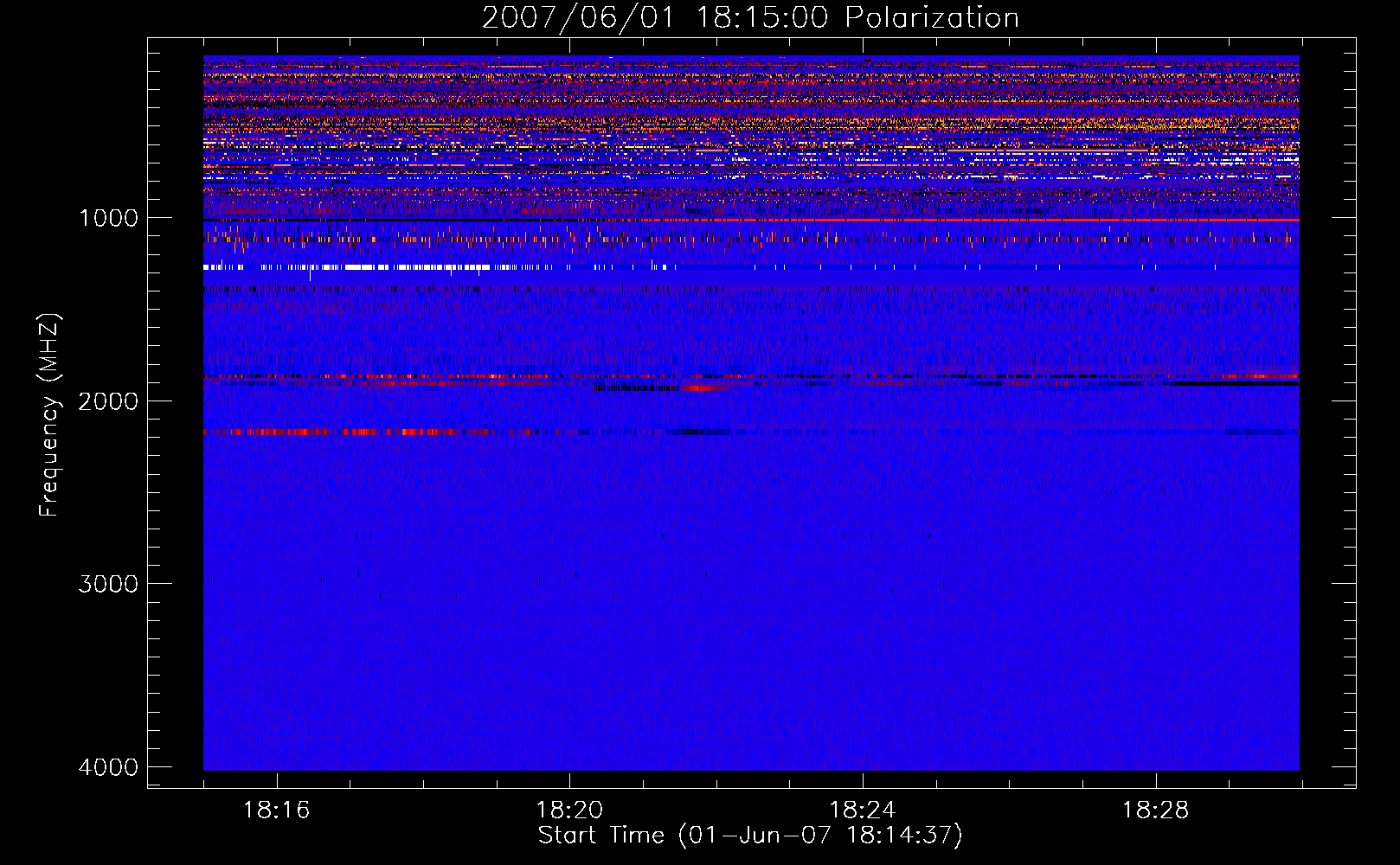Click the 18:24 time tick label
Screen dimensions: 1400x865
(863, 811)
